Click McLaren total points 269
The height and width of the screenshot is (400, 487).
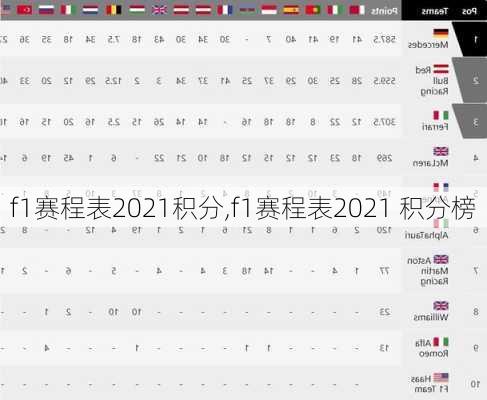pyautogui.click(x=384, y=158)
